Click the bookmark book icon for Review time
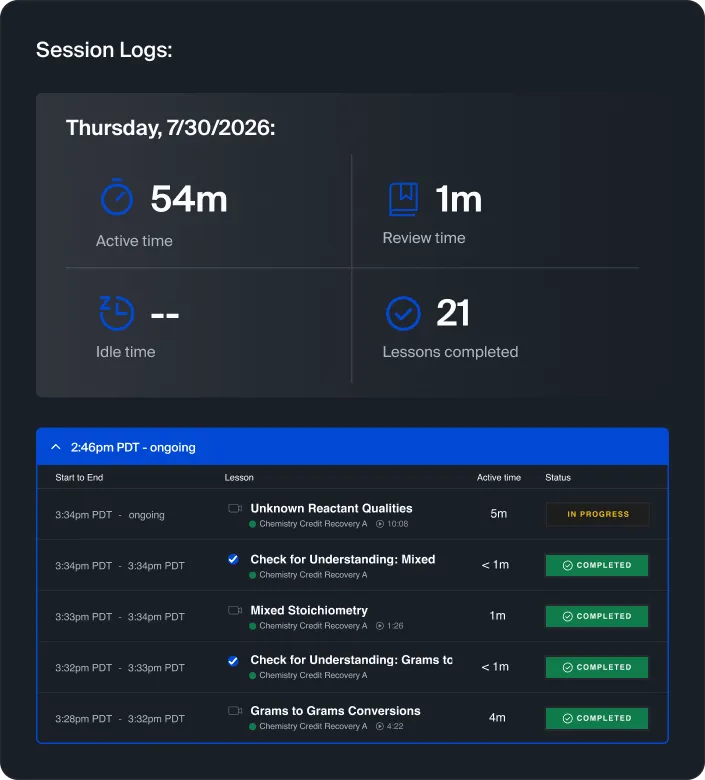 click(x=403, y=199)
